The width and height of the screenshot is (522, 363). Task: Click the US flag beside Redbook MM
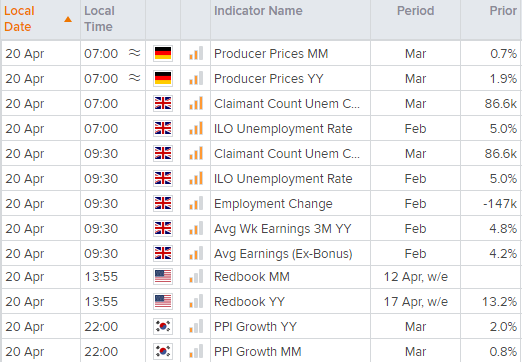pyautogui.click(x=163, y=277)
